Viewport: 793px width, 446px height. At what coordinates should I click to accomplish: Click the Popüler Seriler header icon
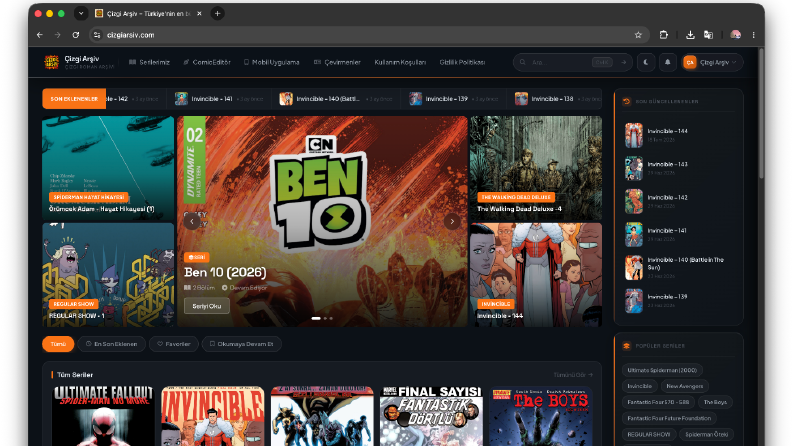click(627, 346)
